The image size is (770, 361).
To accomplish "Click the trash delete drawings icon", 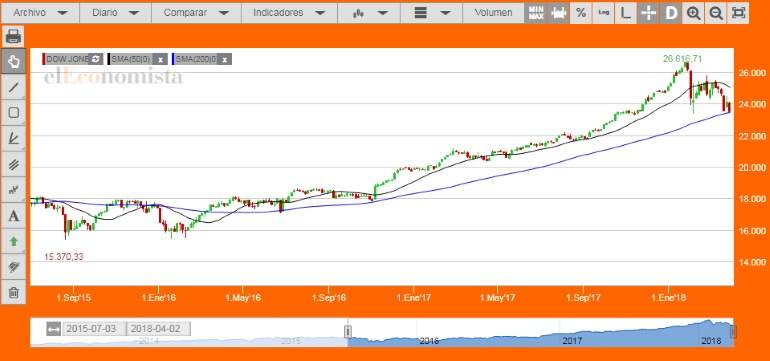I will 14,293.
